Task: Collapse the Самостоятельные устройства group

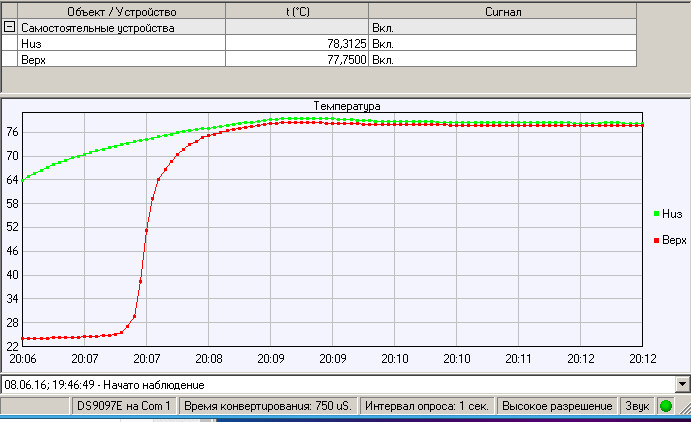Action: click(x=10, y=28)
